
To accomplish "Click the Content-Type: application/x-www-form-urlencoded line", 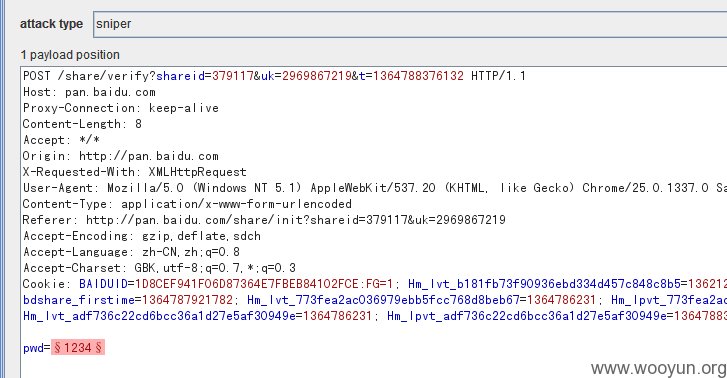I will 187,204.
